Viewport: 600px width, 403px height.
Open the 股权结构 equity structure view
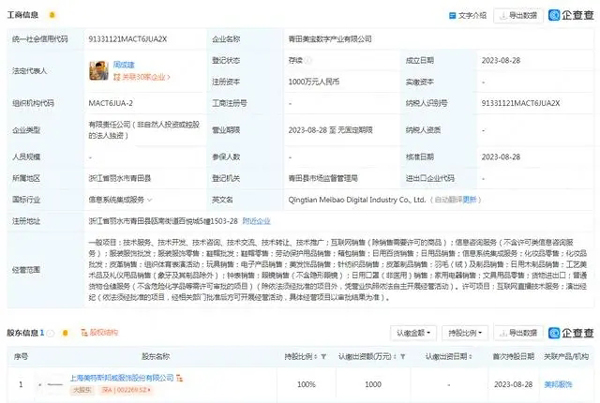[99, 333]
